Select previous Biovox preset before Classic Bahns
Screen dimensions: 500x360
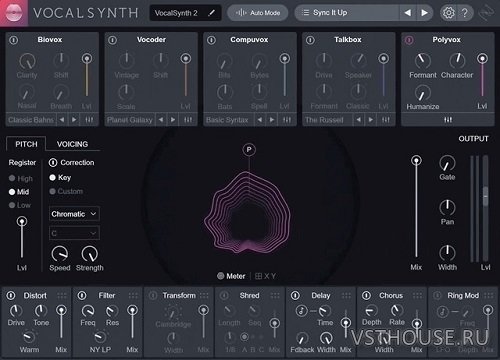62,120
